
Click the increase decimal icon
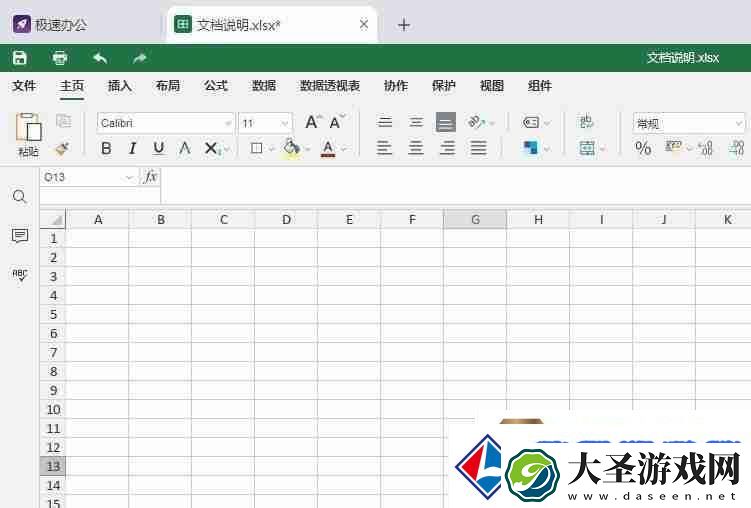click(x=737, y=148)
